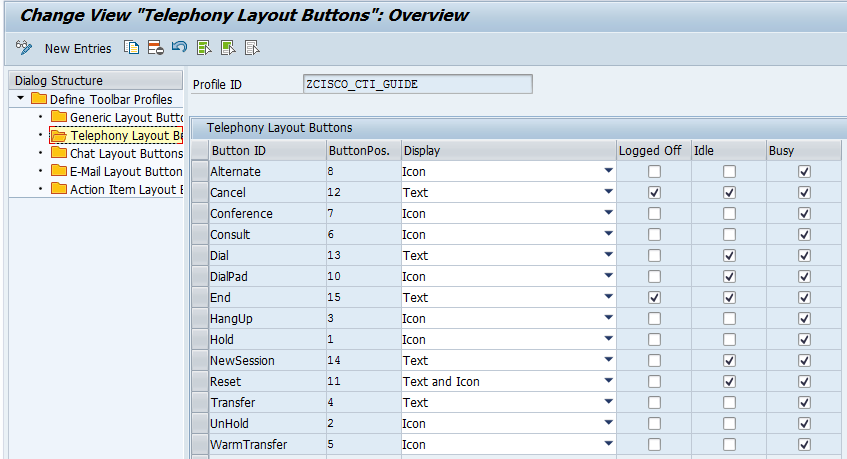
Task: Click the Display/Change toggle glasses icon
Action: click(x=25, y=48)
